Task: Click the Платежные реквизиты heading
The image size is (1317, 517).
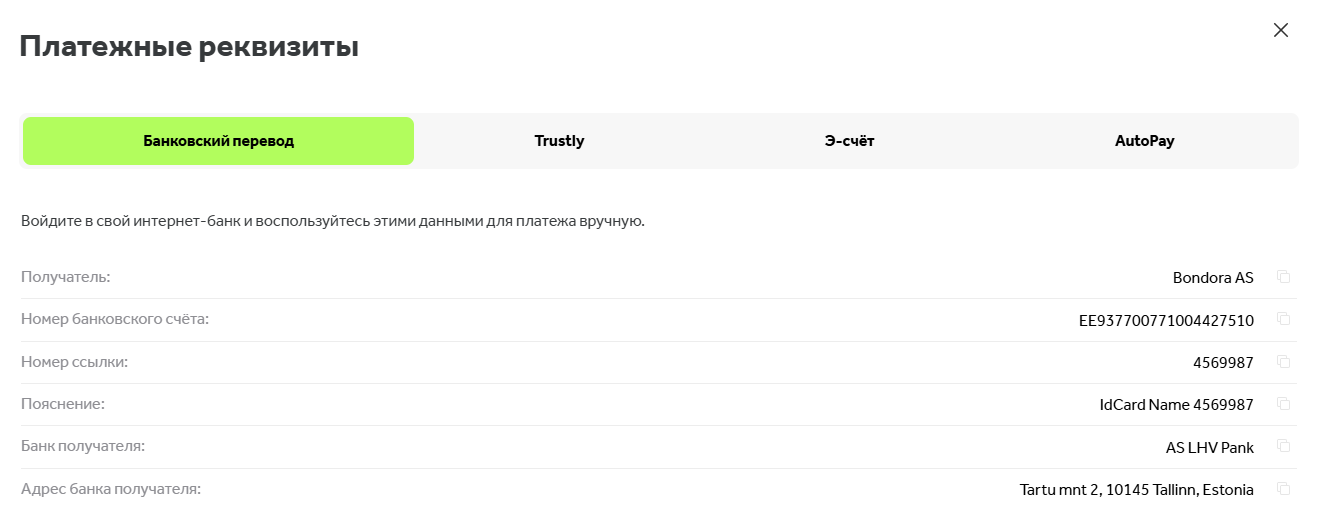Action: pos(189,47)
